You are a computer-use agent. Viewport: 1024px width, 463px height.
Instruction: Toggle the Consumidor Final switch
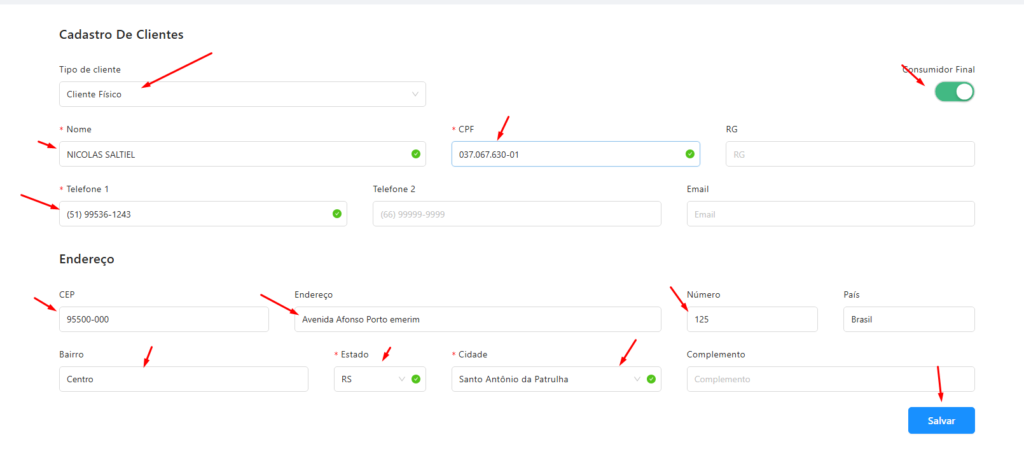click(954, 92)
